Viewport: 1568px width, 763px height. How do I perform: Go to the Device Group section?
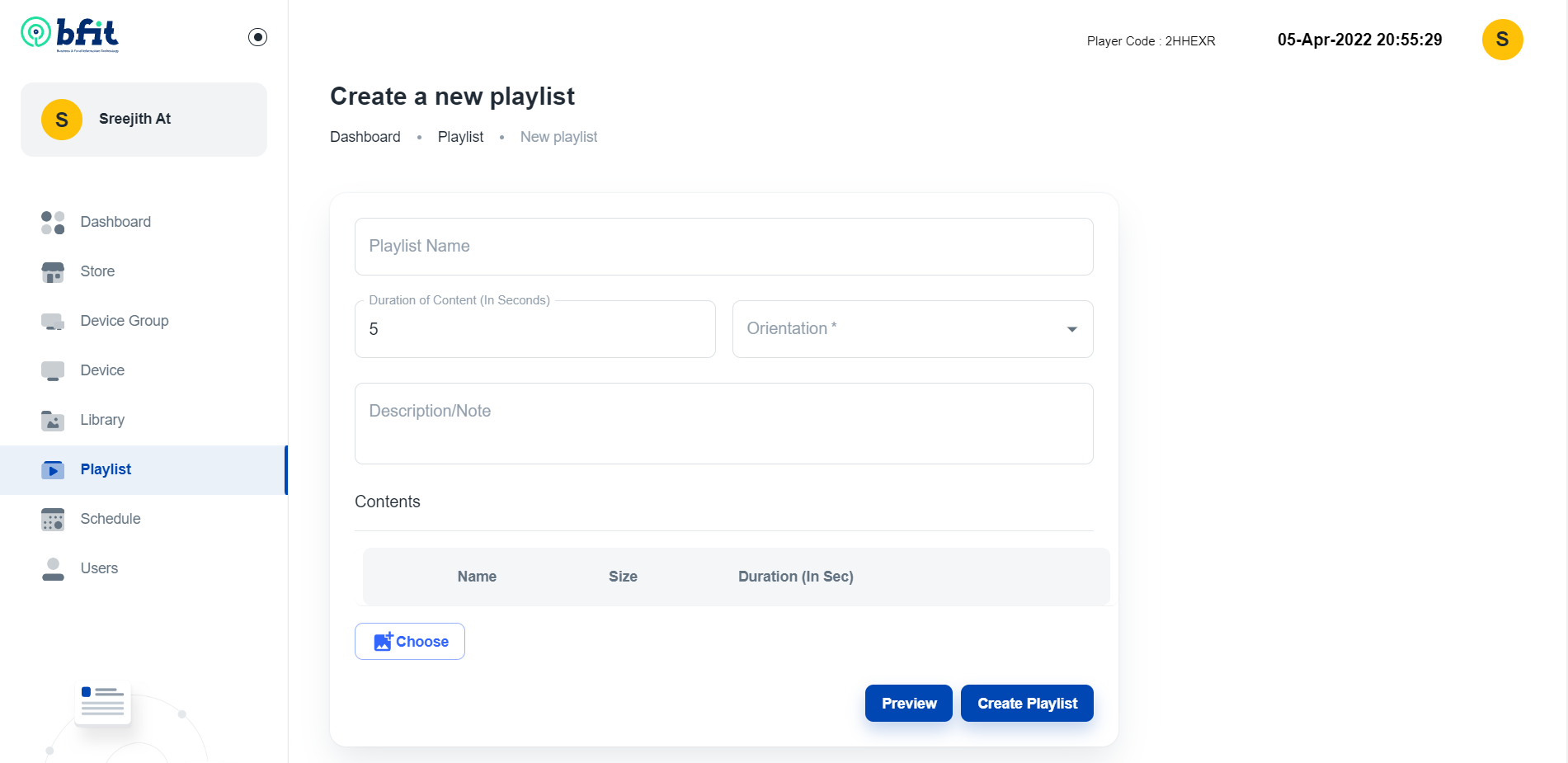point(144,321)
